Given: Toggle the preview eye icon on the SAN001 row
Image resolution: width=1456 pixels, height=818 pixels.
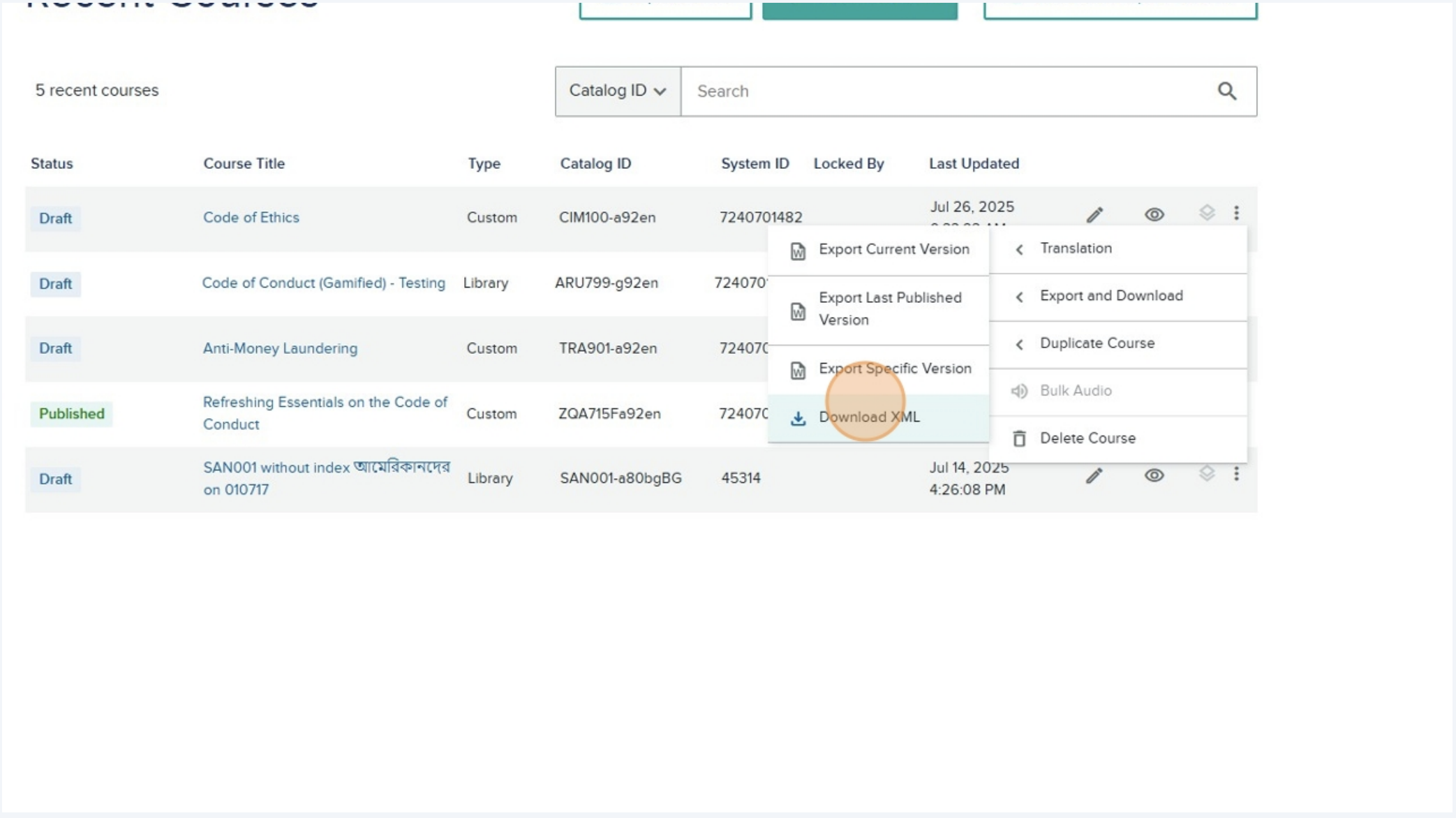Looking at the screenshot, I should [1153, 476].
